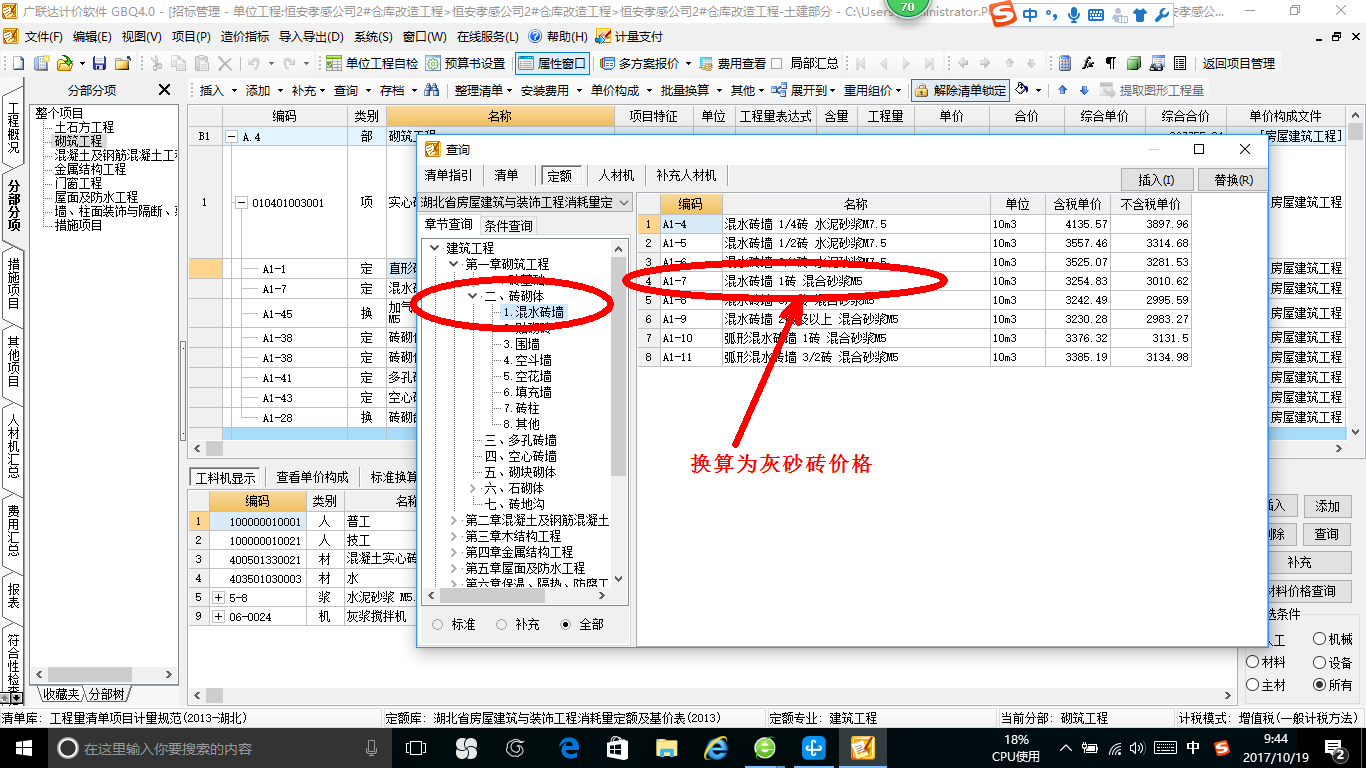Click the paint bucket fill icon
The image size is (1366, 768).
click(x=1022, y=90)
